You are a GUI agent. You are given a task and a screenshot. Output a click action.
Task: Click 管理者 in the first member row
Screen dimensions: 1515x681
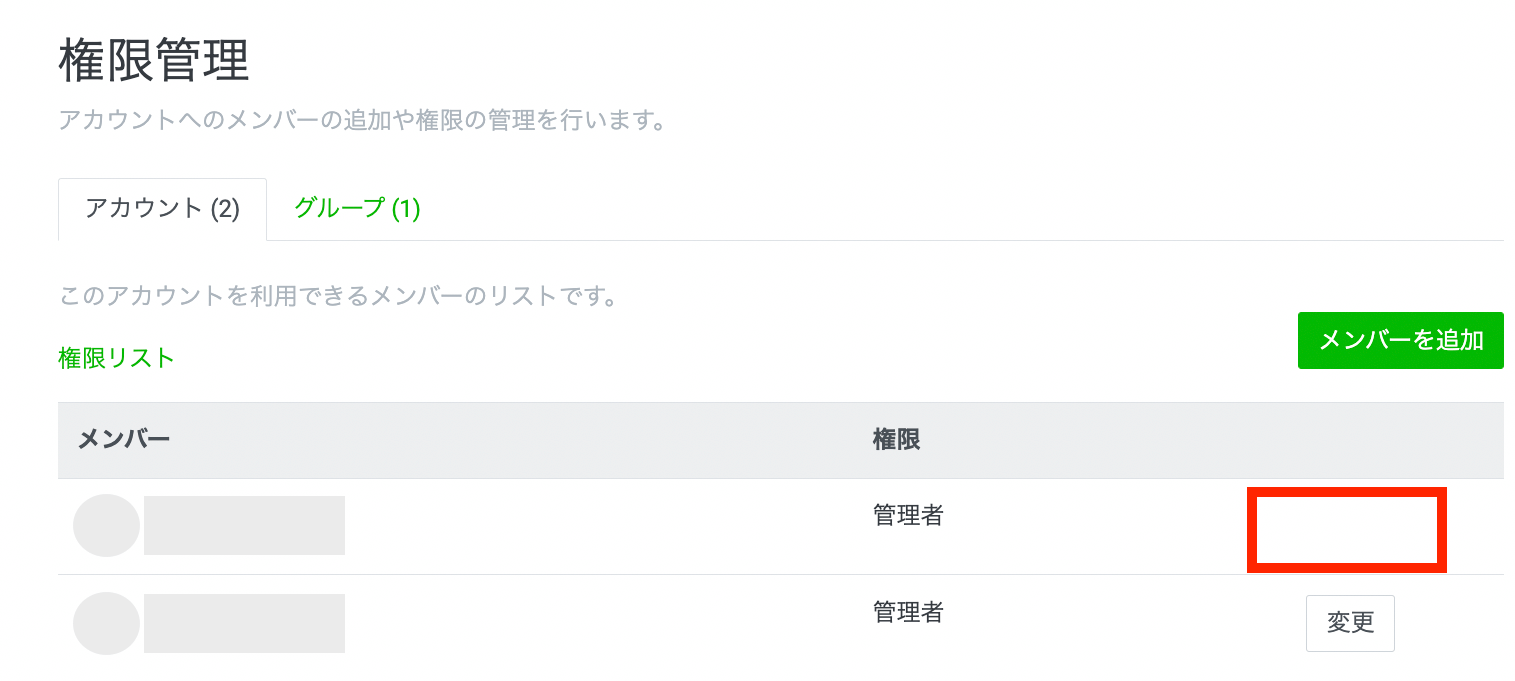coord(908,516)
